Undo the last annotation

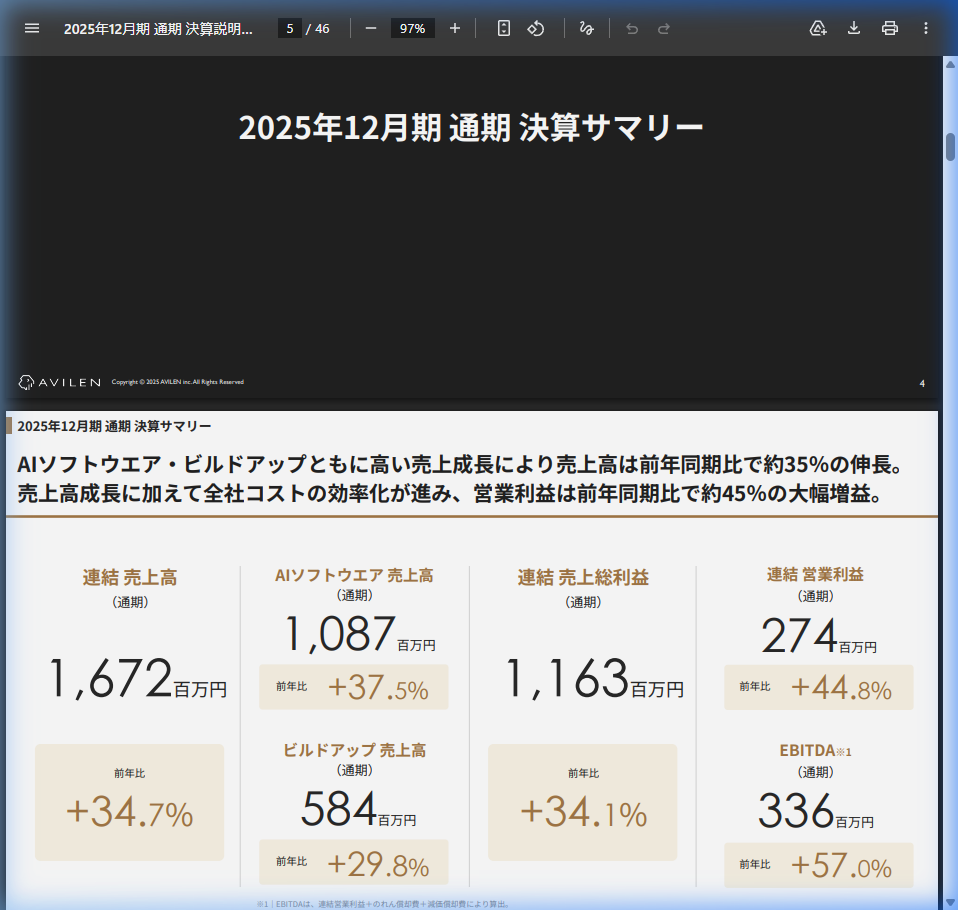tap(630, 28)
